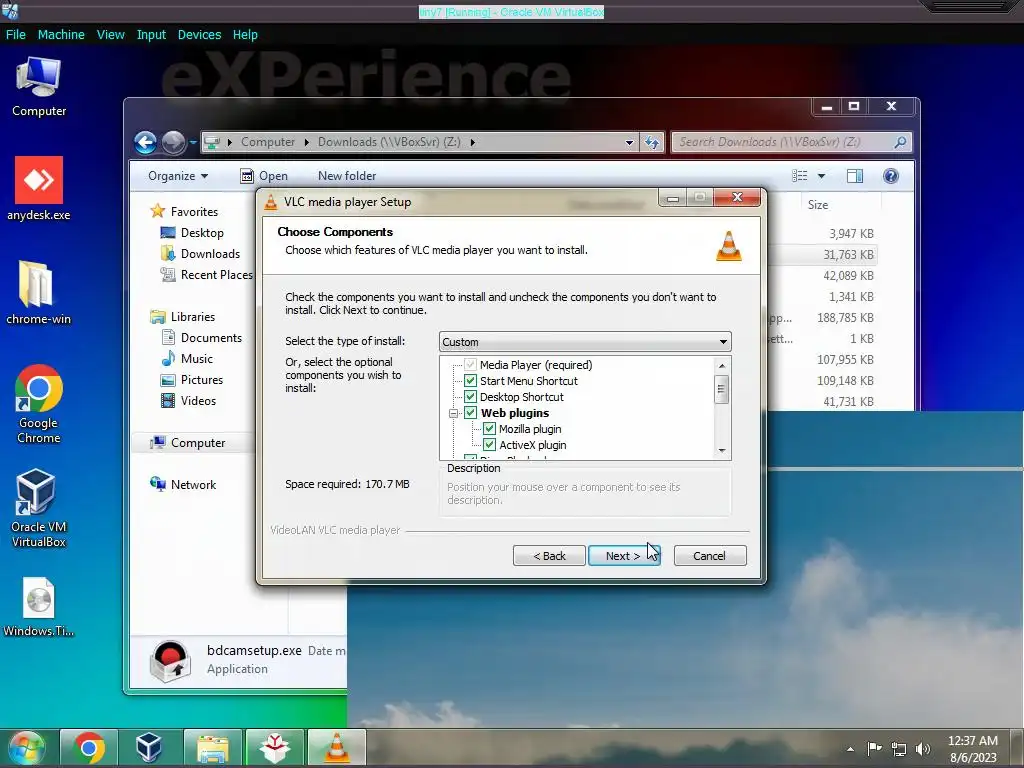Click New folder in Explorer toolbar
Image resolution: width=1024 pixels, height=768 pixels.
(347, 176)
